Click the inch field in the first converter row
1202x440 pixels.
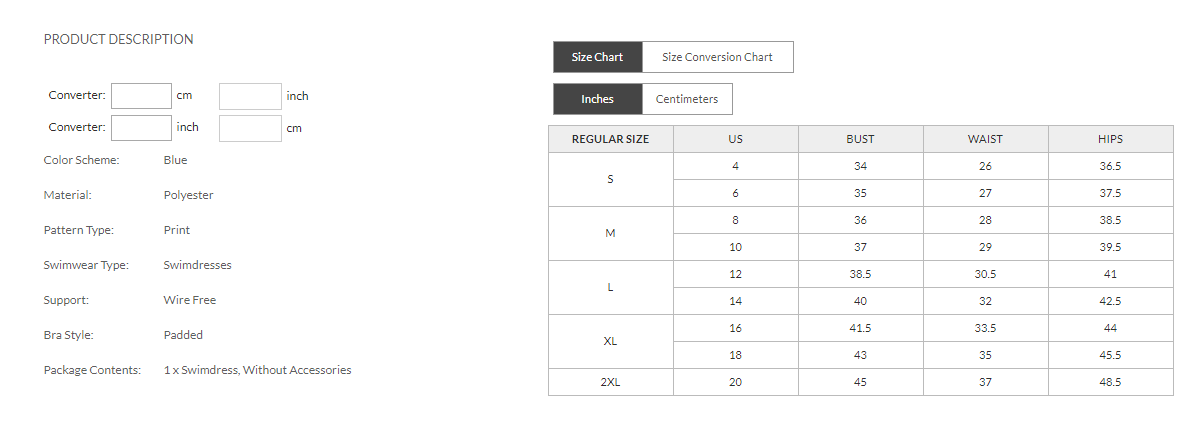(x=250, y=96)
